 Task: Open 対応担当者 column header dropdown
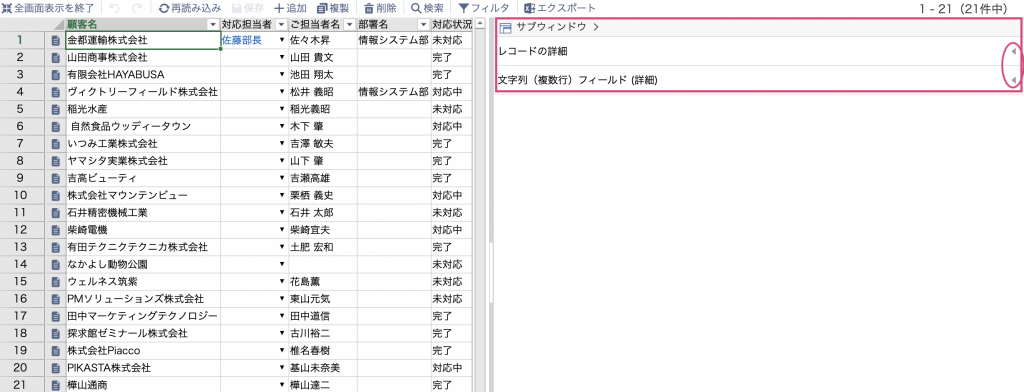(281, 24)
